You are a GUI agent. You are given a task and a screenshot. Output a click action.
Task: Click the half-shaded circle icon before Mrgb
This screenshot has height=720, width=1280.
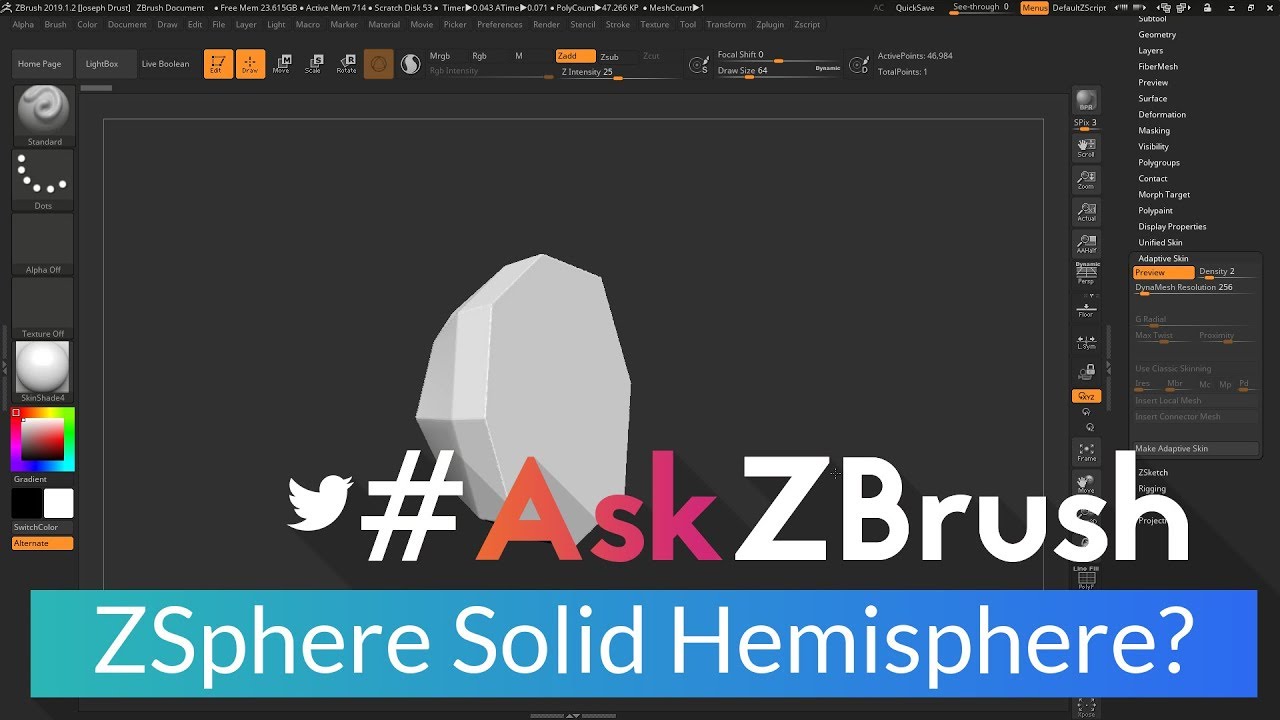410,64
